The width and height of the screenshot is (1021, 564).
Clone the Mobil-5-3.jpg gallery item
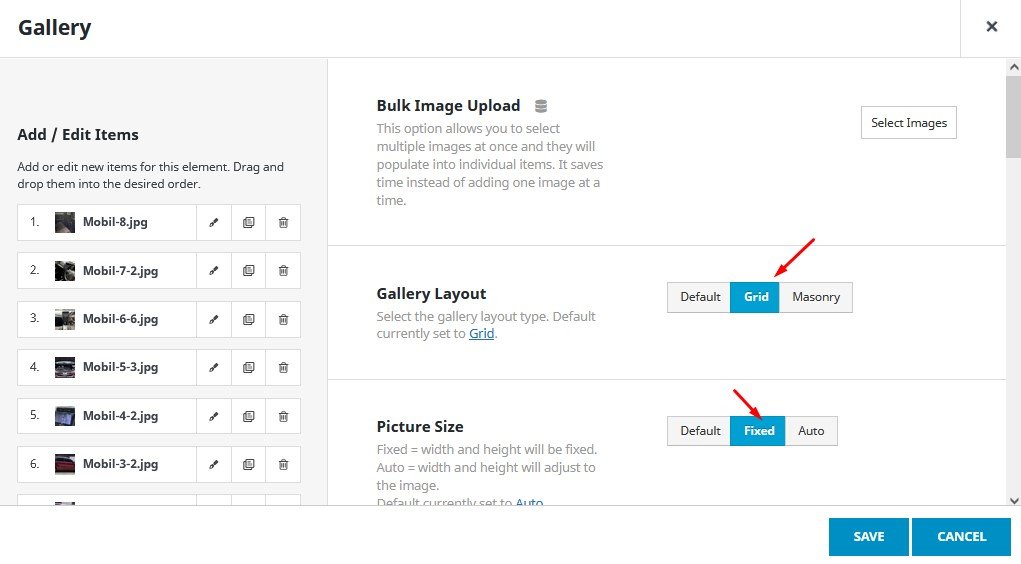[x=248, y=367]
